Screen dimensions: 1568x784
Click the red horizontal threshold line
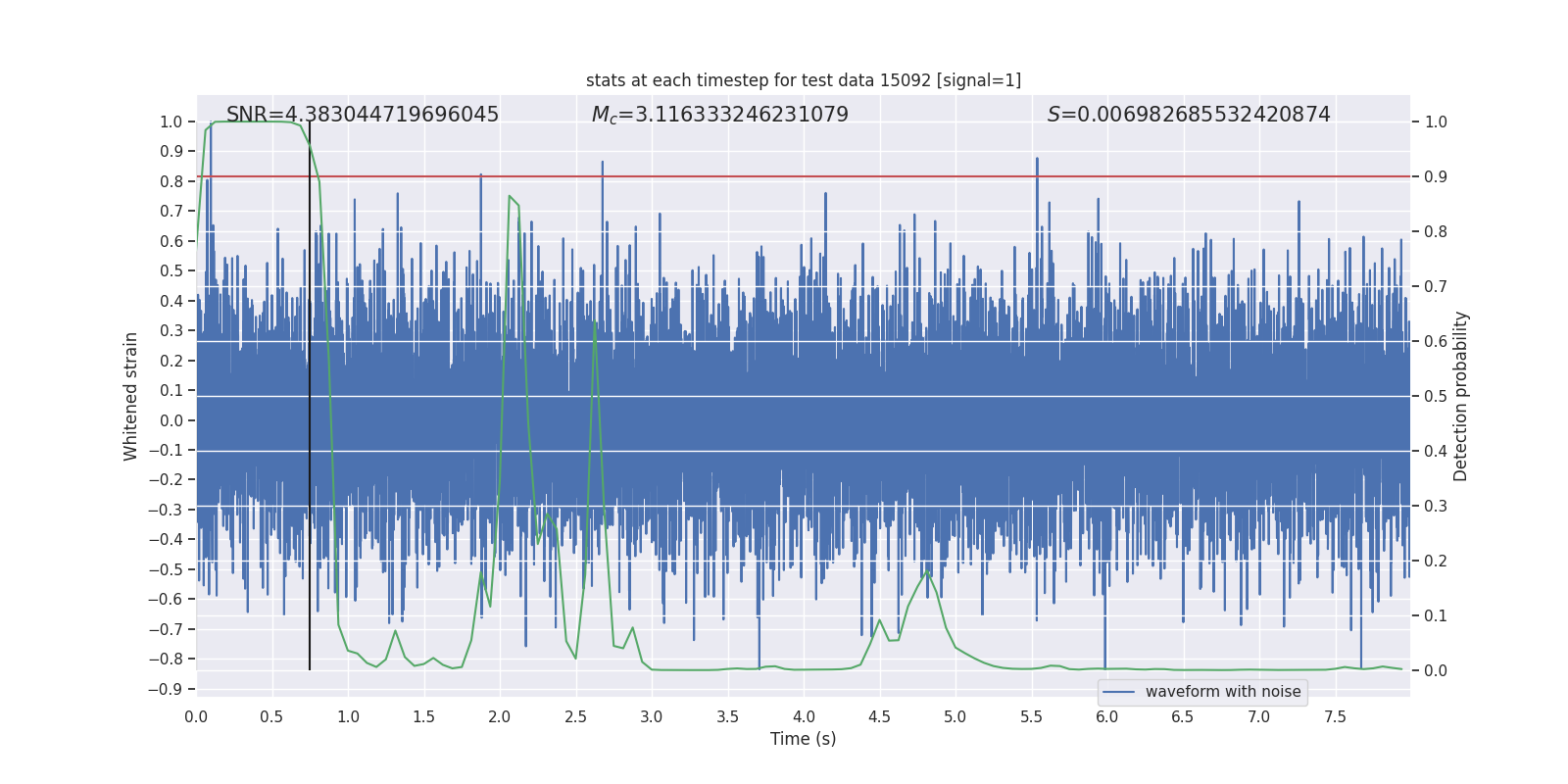point(804,176)
